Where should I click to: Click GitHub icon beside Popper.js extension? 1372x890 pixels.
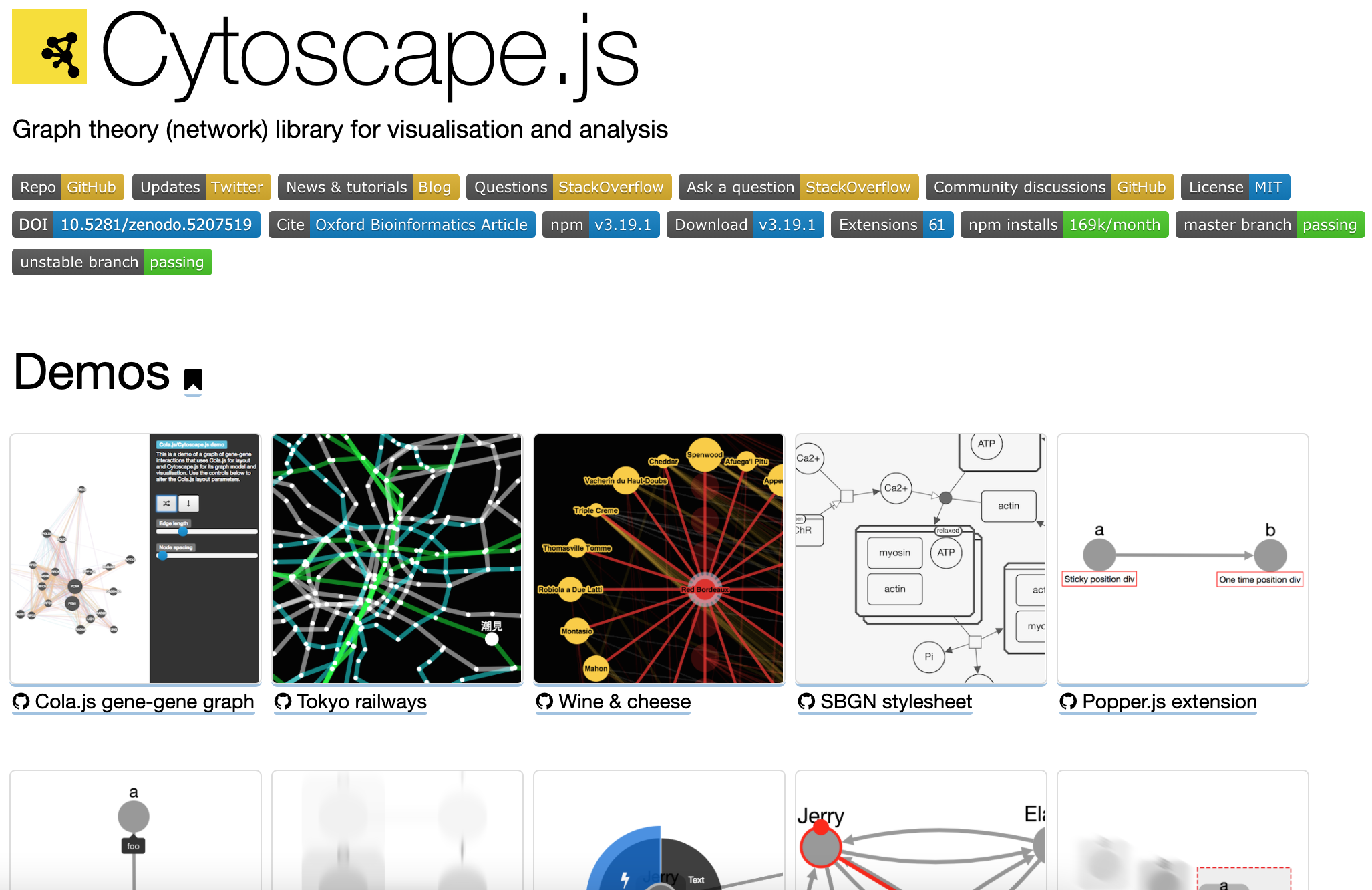click(x=1069, y=702)
